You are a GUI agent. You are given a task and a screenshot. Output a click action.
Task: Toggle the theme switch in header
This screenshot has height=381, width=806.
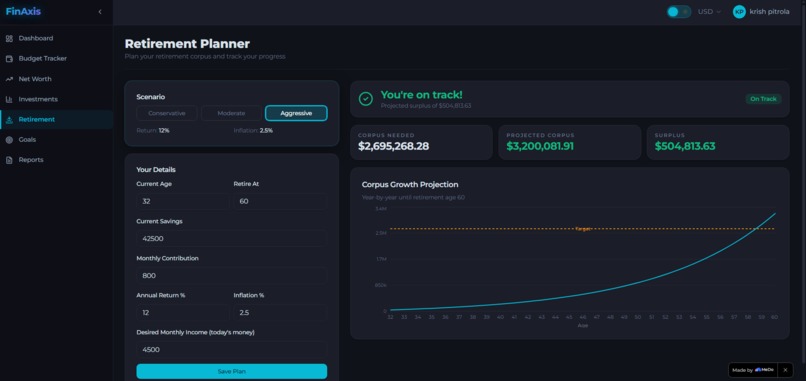pos(679,12)
